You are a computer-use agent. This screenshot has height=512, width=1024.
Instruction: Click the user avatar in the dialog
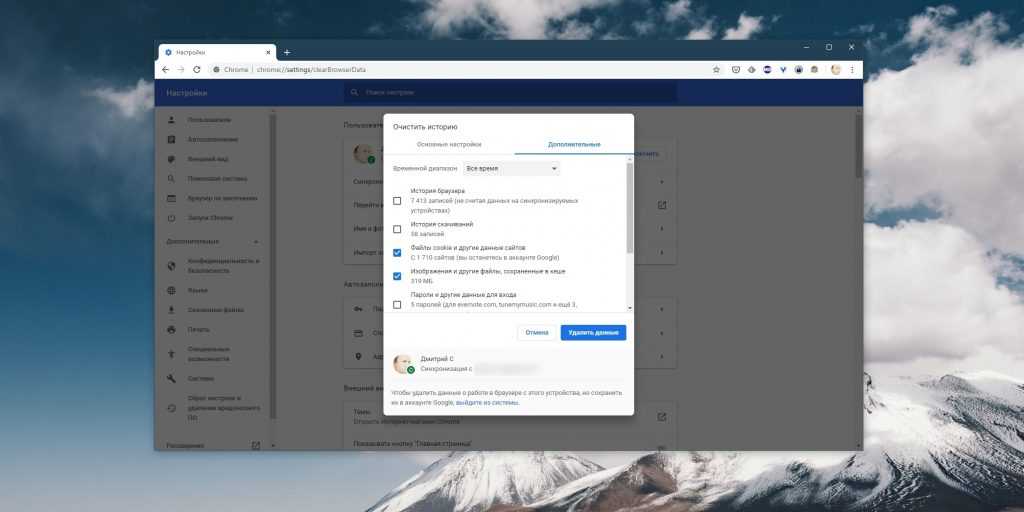(x=403, y=364)
